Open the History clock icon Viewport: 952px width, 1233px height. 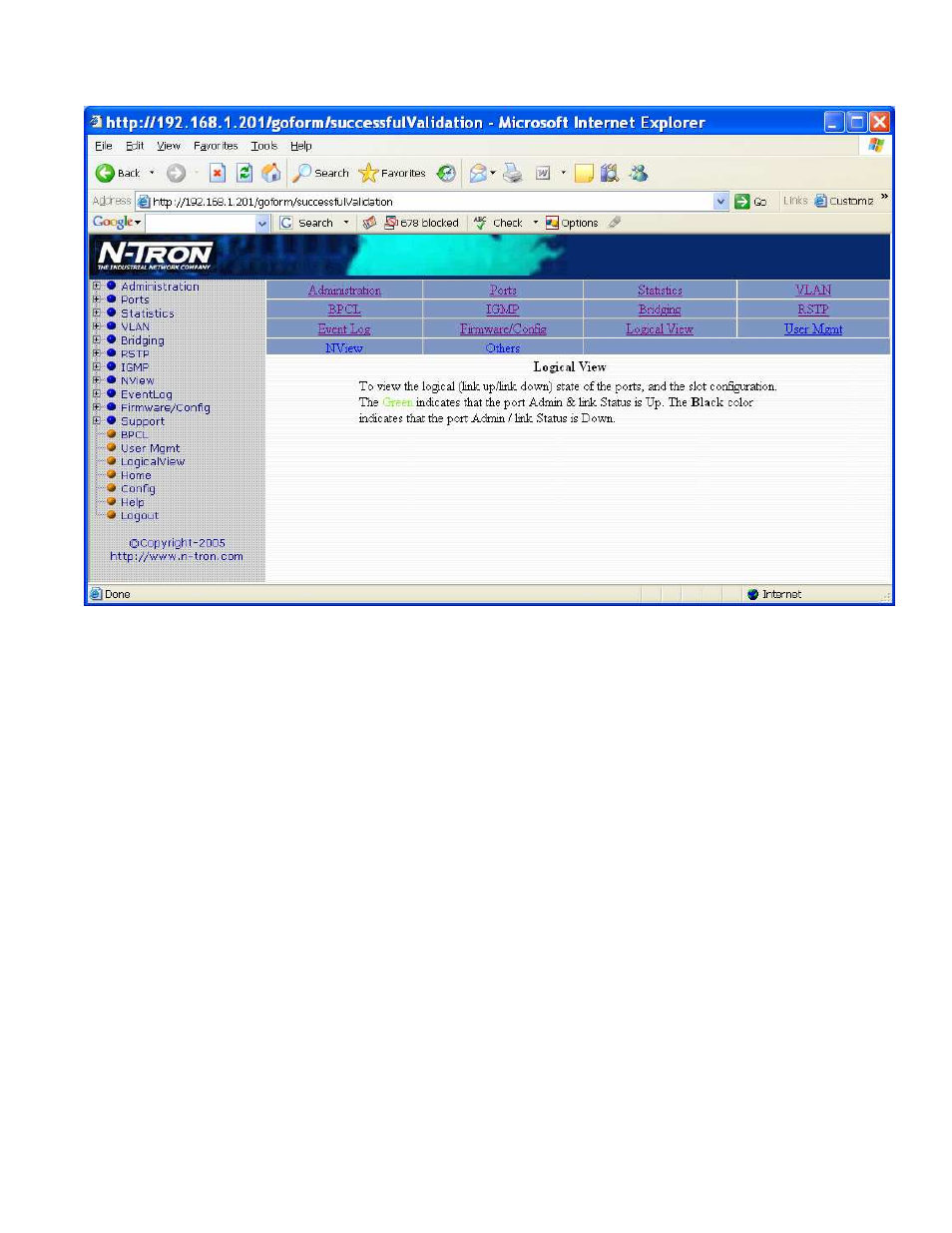446,173
